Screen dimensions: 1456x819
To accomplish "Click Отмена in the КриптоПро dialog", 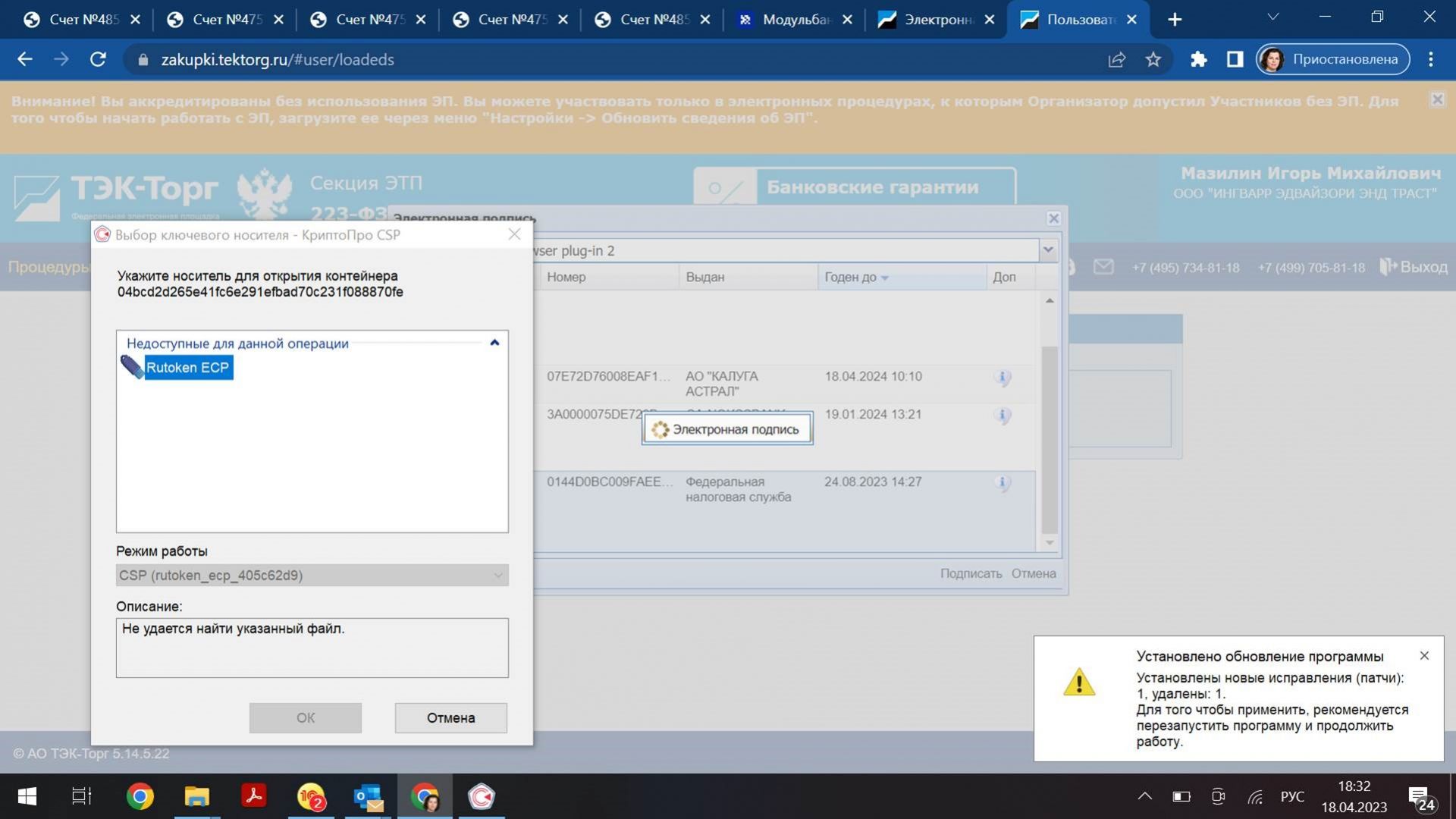I will (450, 717).
